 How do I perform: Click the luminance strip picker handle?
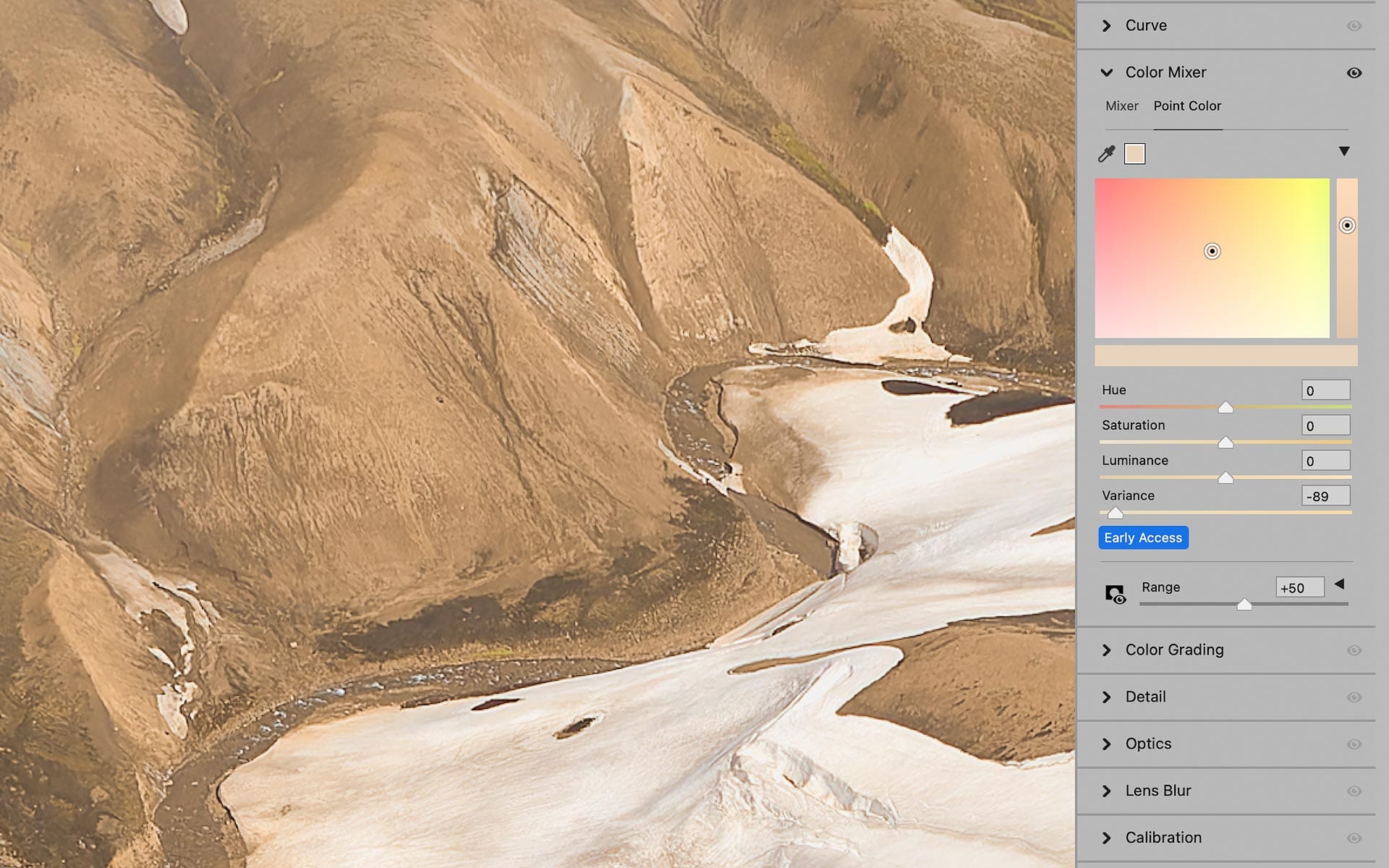pos(1346,226)
